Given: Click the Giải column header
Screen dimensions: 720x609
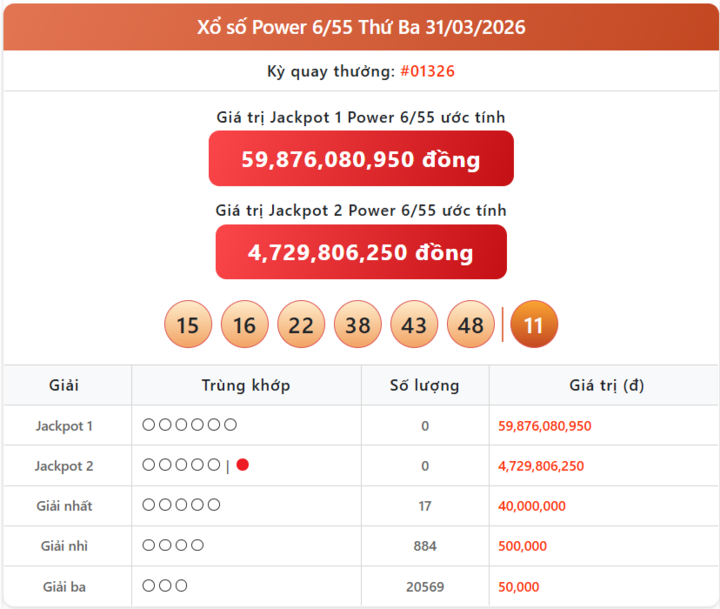Looking at the screenshot, I should [x=64, y=385].
